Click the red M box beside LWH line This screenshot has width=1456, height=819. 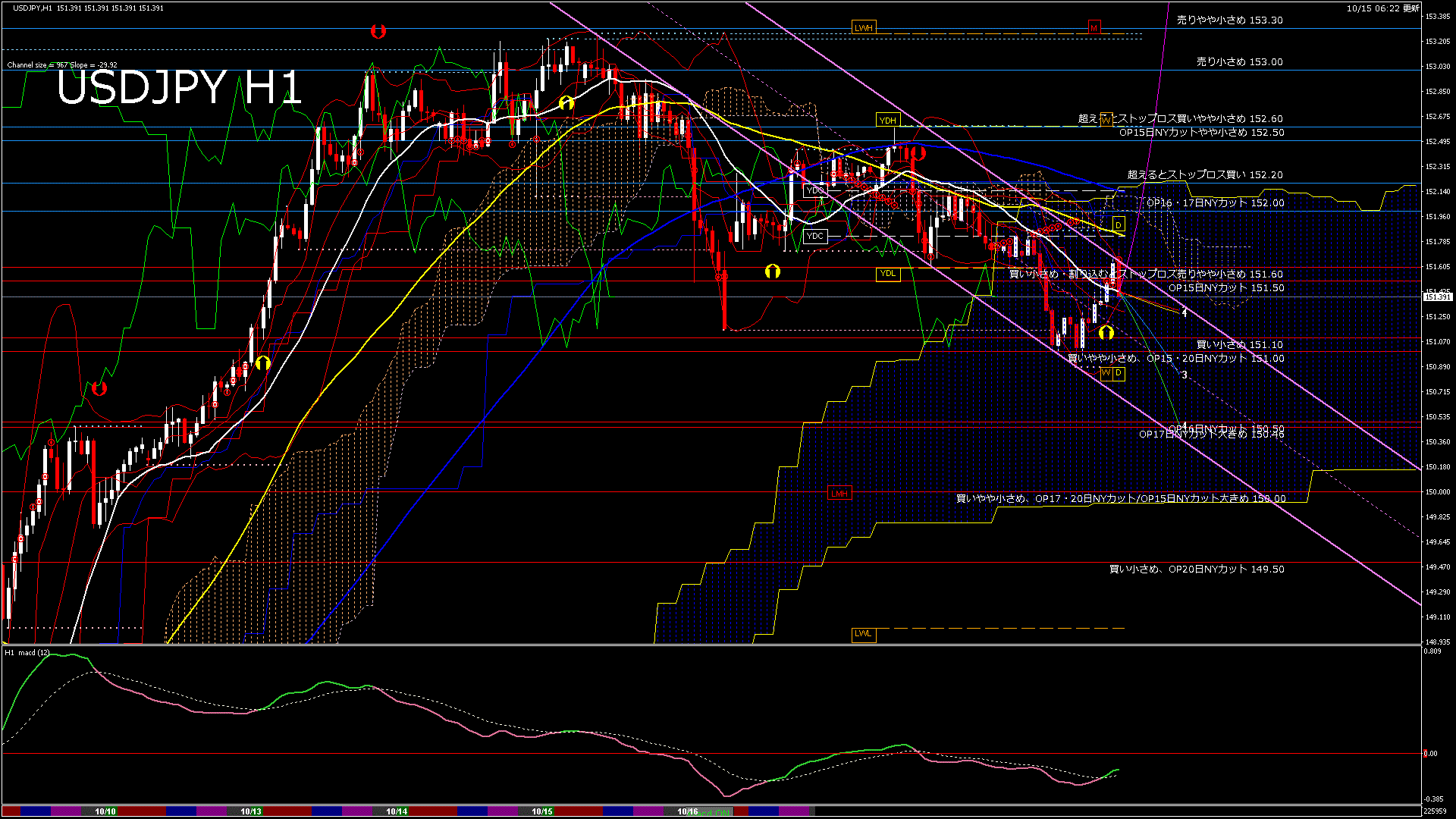pos(1094,28)
